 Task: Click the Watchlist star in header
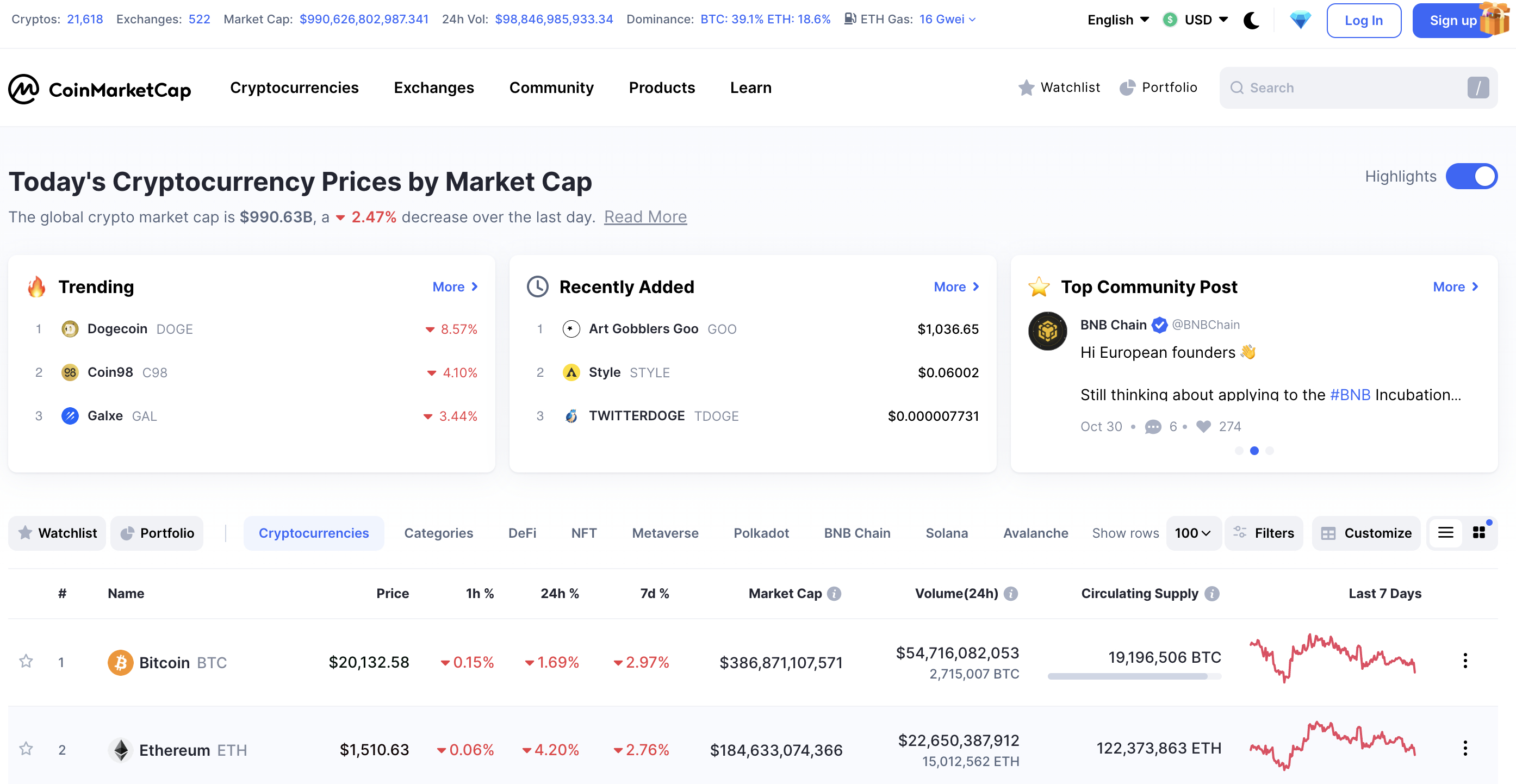click(x=1026, y=88)
